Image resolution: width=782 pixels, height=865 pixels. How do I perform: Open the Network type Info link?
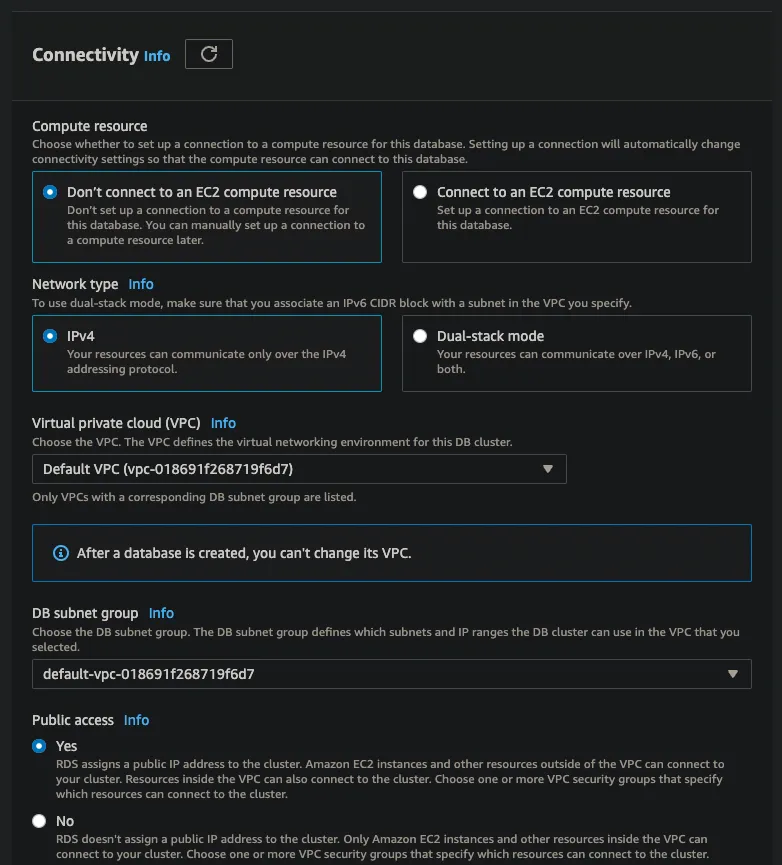(141, 284)
